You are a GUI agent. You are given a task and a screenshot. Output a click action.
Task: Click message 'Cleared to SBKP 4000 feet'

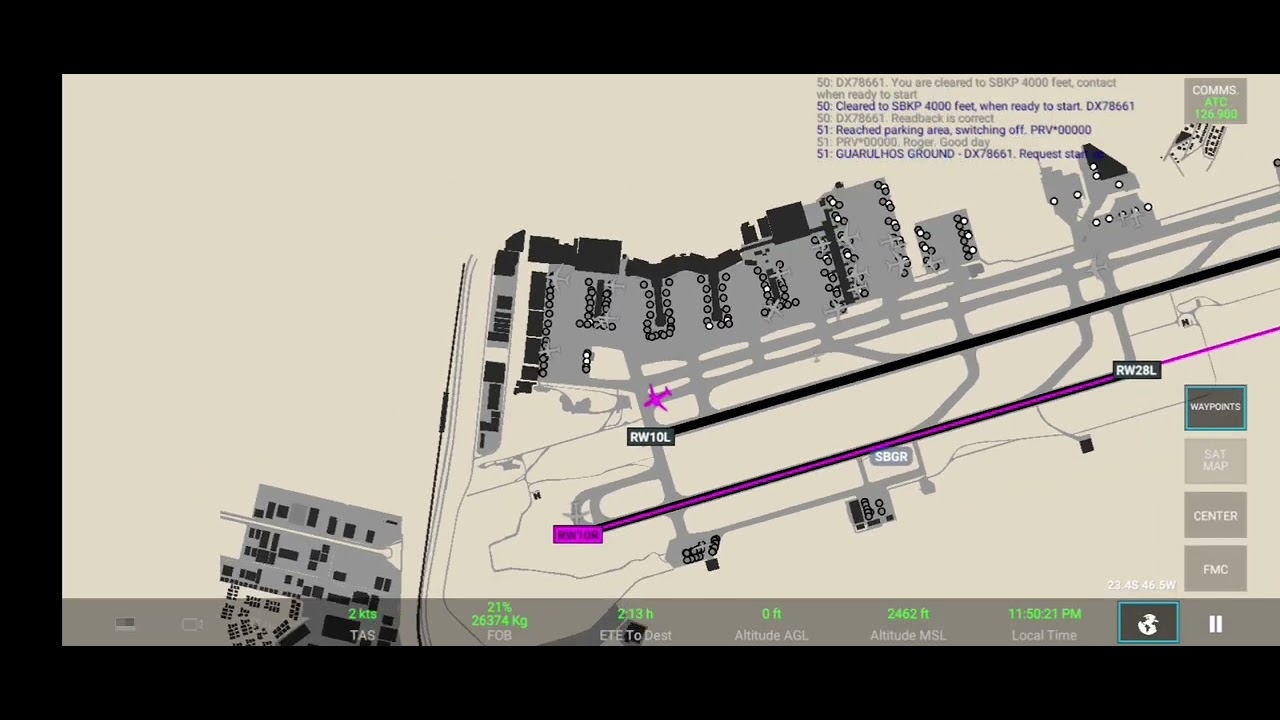tap(975, 106)
